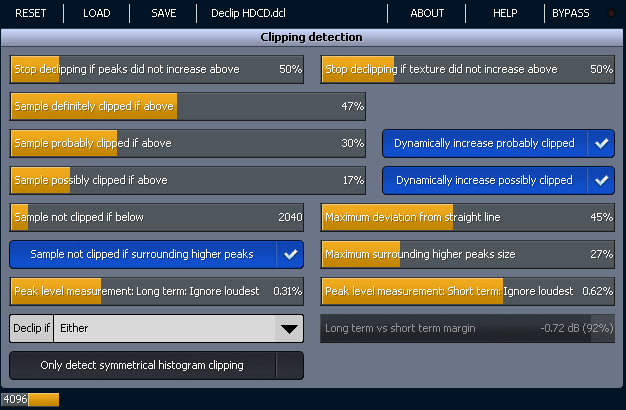The width and height of the screenshot is (626, 410).
Task: Click the Clipping detection panel header
Action: (x=311, y=37)
